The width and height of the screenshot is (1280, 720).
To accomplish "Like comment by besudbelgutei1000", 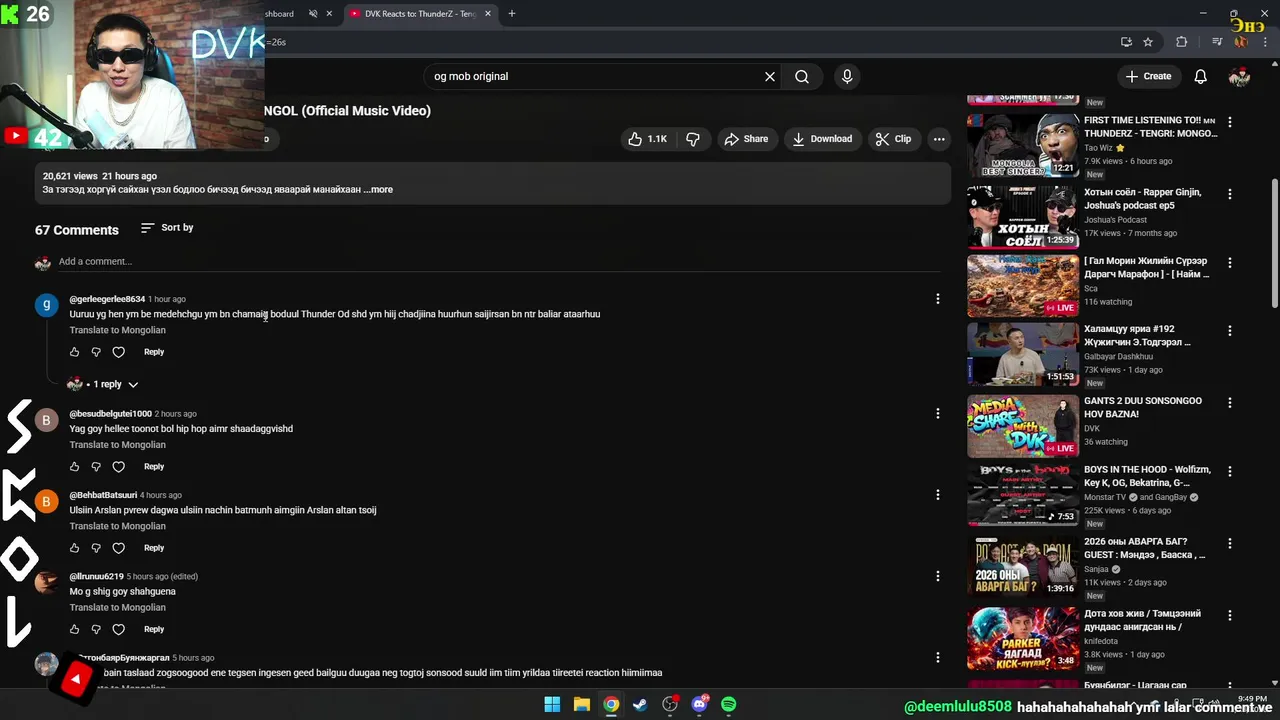I will point(74,467).
